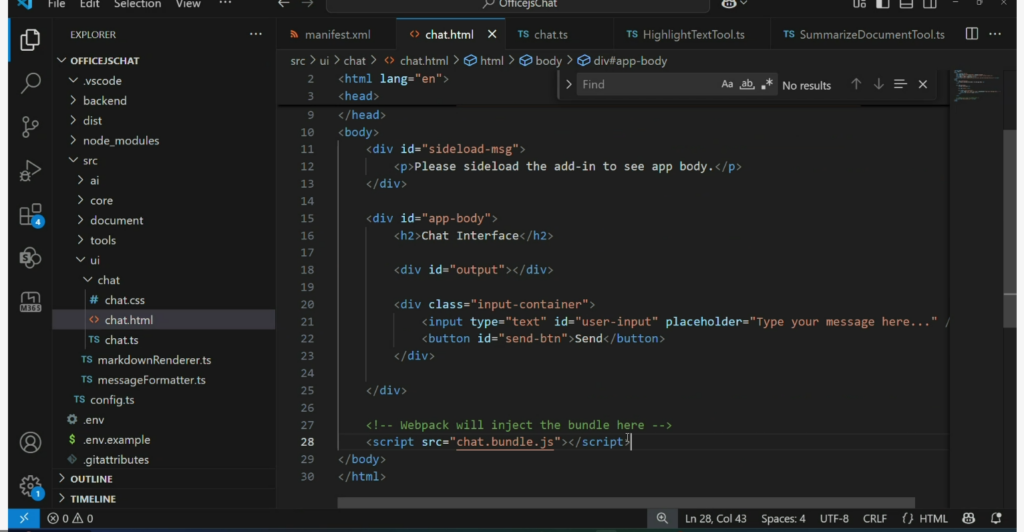Toggle Match Whole Word in Find widget

point(747,85)
